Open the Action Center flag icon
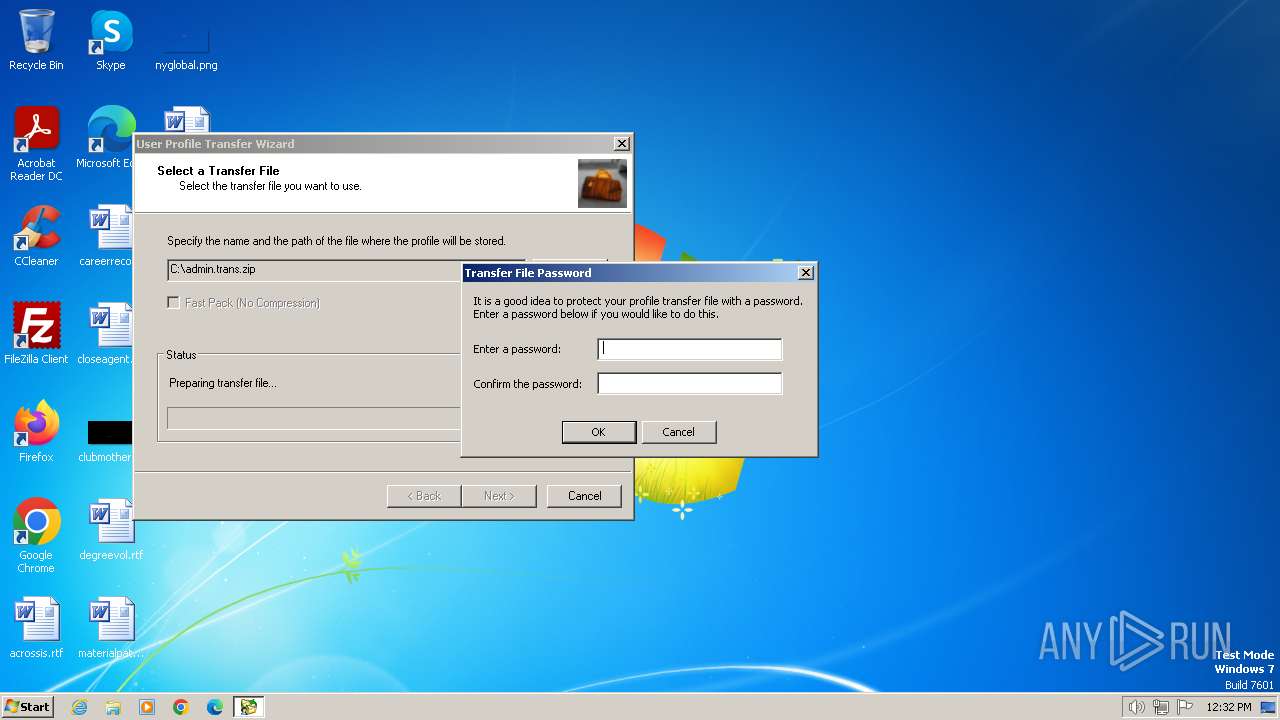1280x720 pixels. coord(1185,707)
